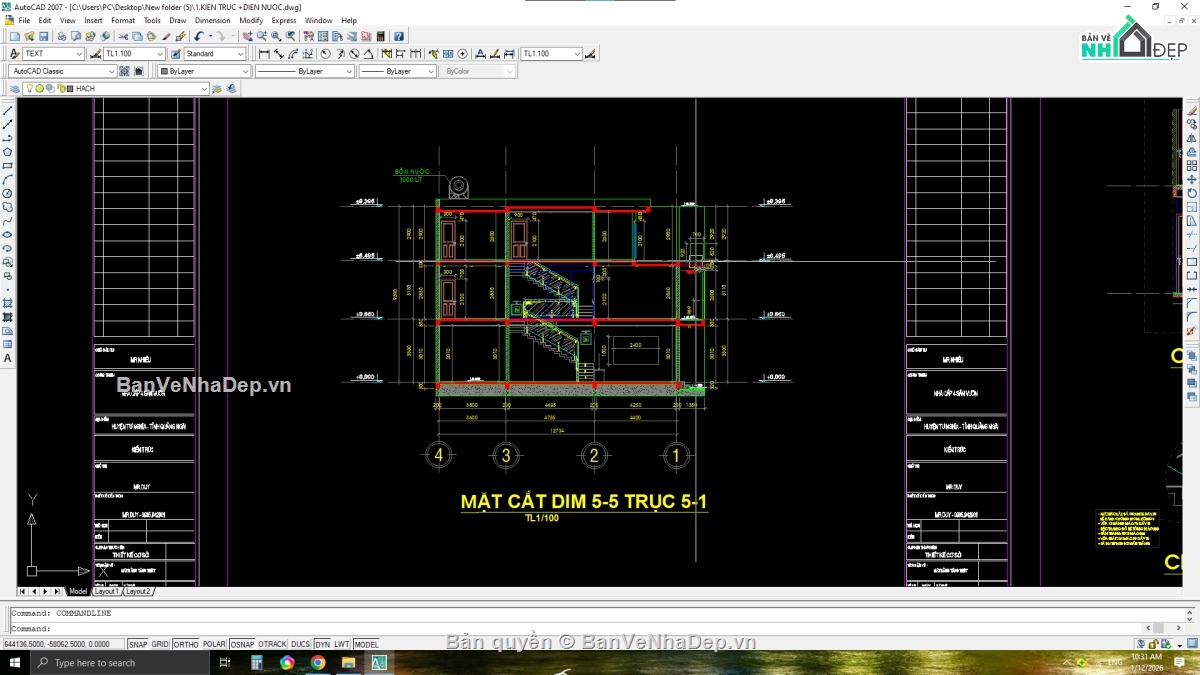
Task: Select the Spline draw tool
Action: click(8, 221)
